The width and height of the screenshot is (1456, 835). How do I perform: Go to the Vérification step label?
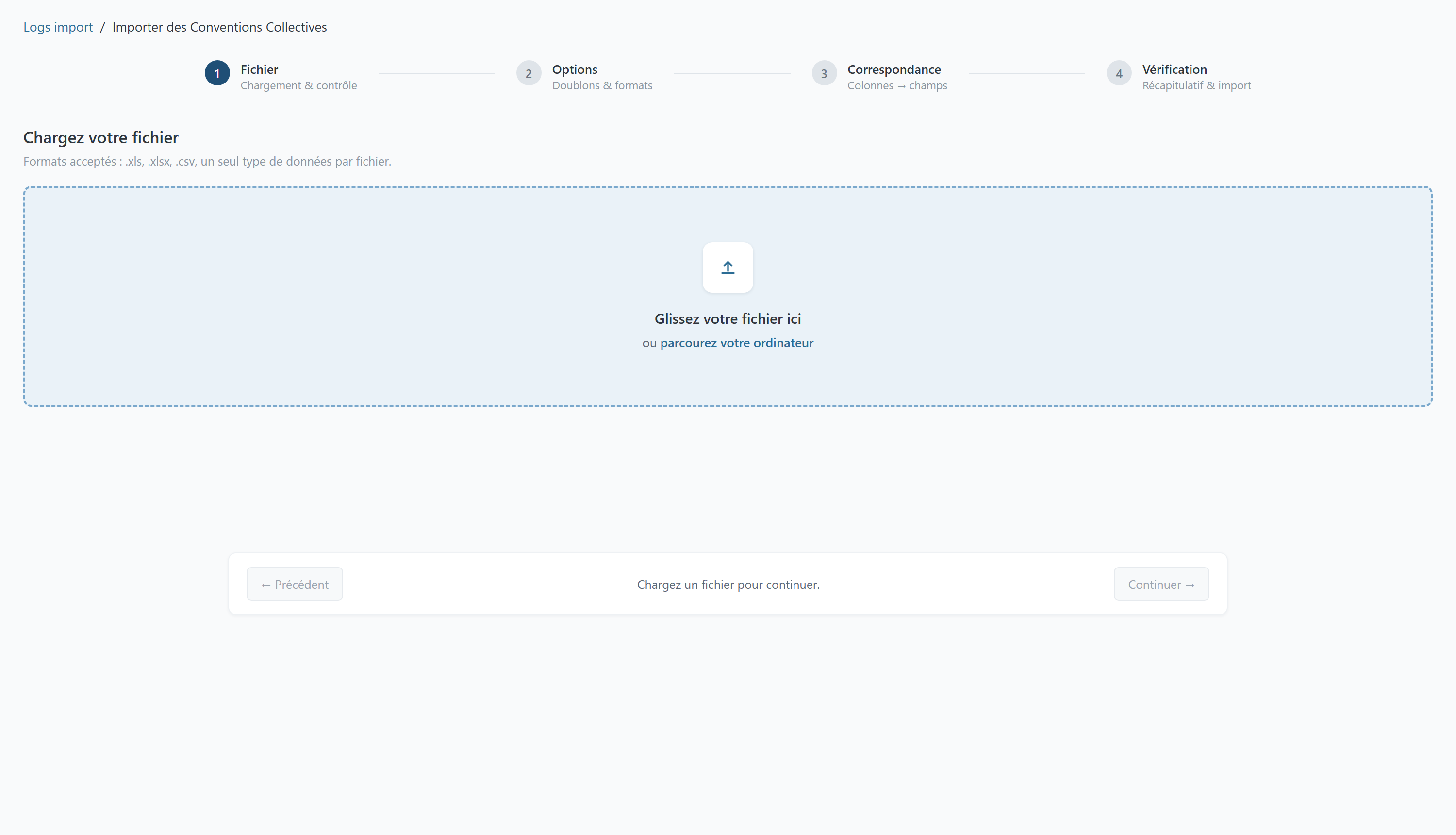(x=1174, y=69)
